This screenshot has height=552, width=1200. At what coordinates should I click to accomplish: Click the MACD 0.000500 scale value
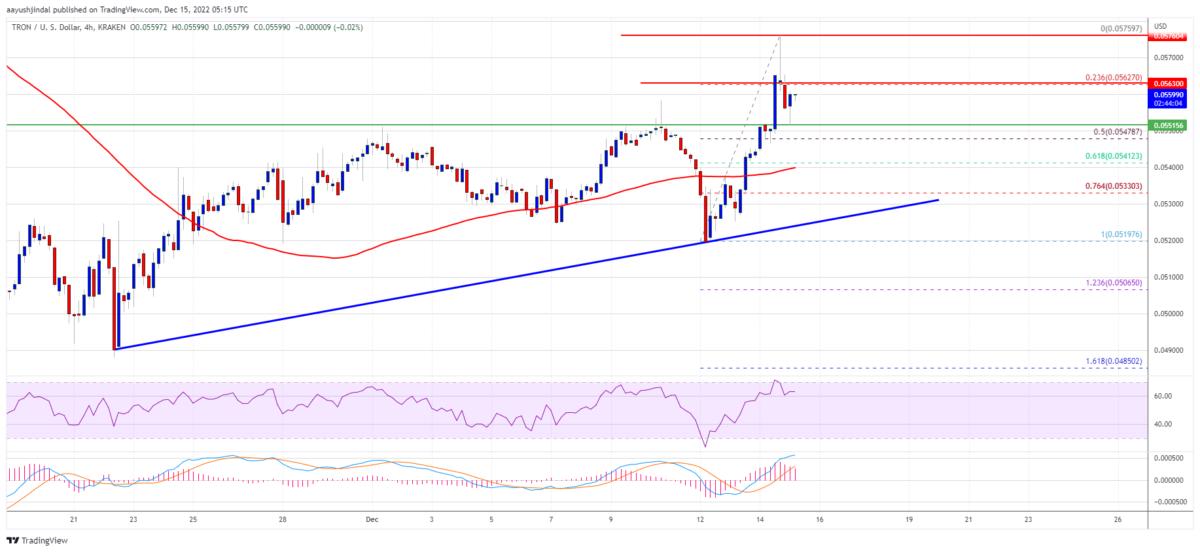[x=1166, y=457]
